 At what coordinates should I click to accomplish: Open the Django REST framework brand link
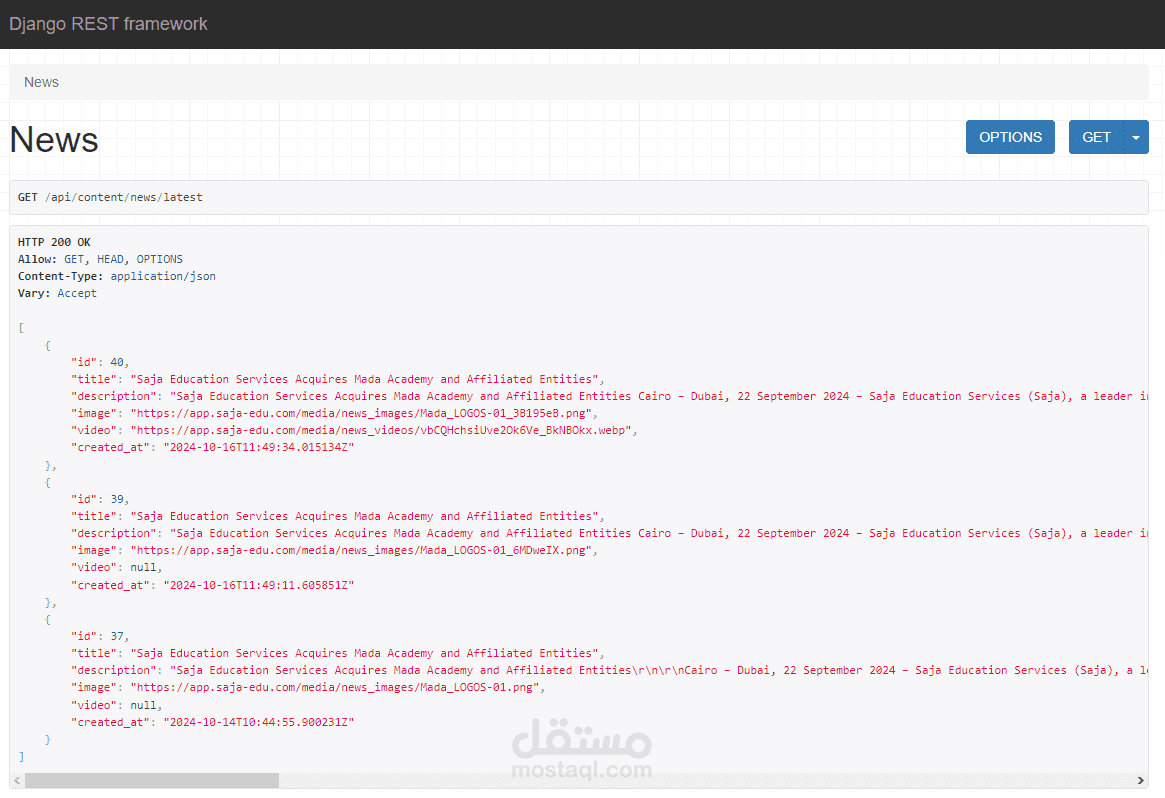[x=108, y=24]
